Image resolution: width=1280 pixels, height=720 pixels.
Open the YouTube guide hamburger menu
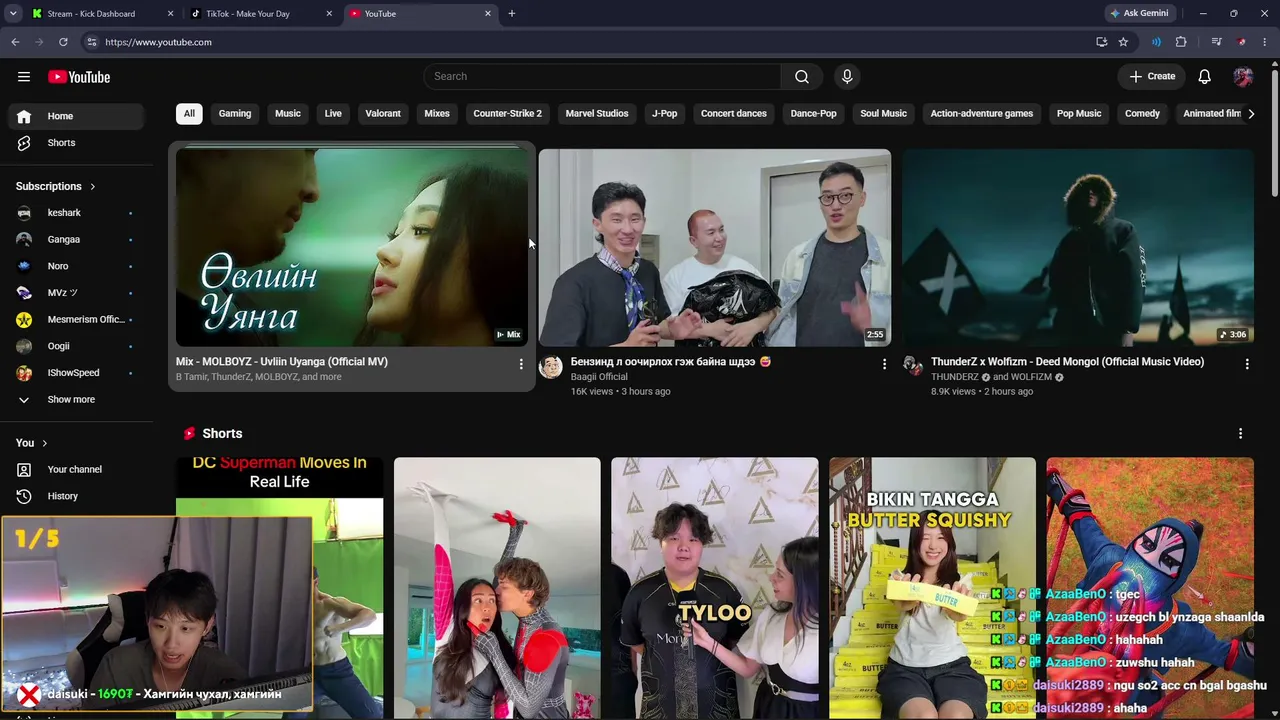[24, 77]
